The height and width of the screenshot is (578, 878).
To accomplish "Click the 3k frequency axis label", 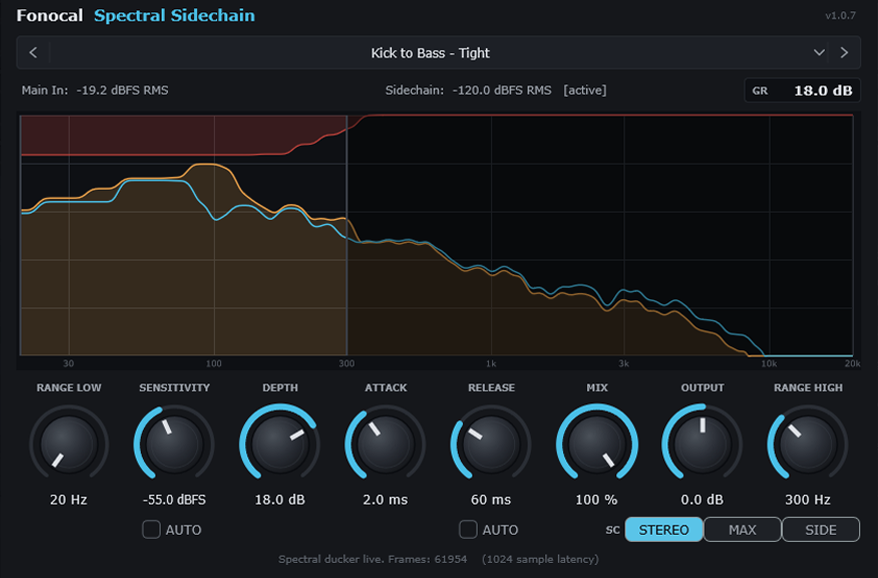I will [x=624, y=363].
